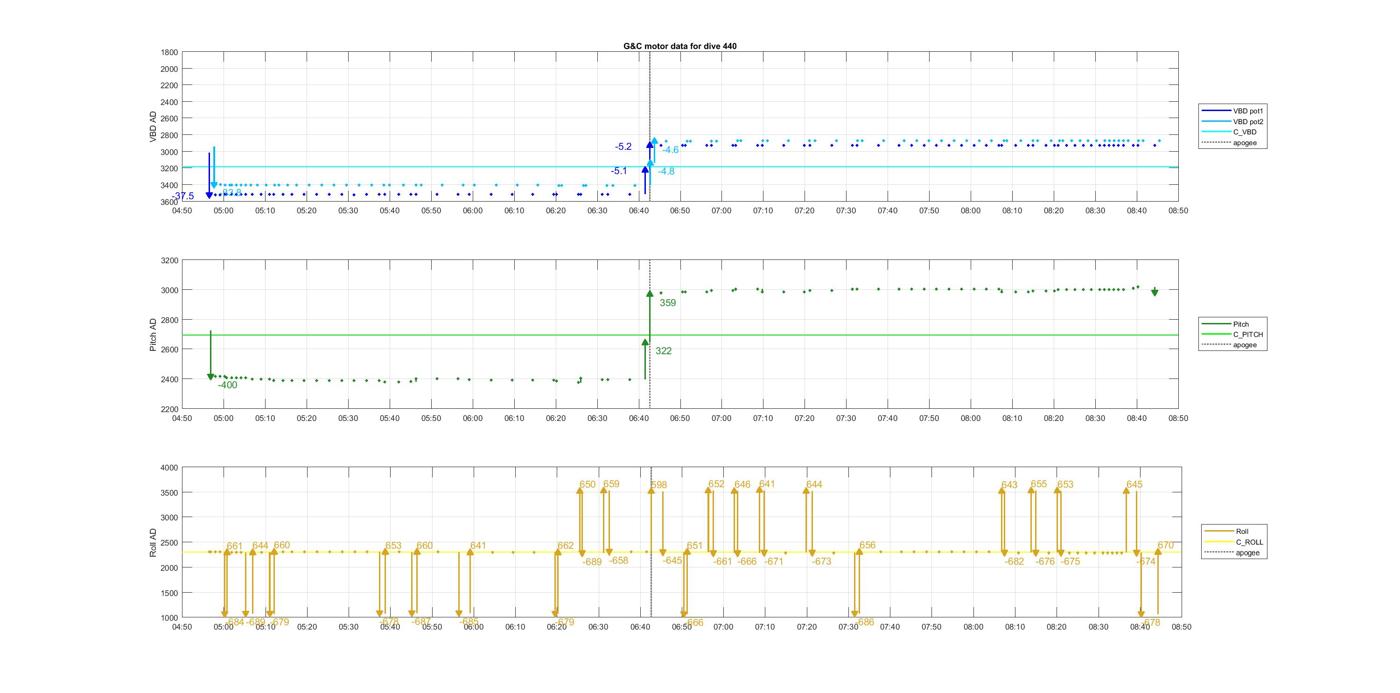Click the '-671' roll annotation

pos(774,562)
